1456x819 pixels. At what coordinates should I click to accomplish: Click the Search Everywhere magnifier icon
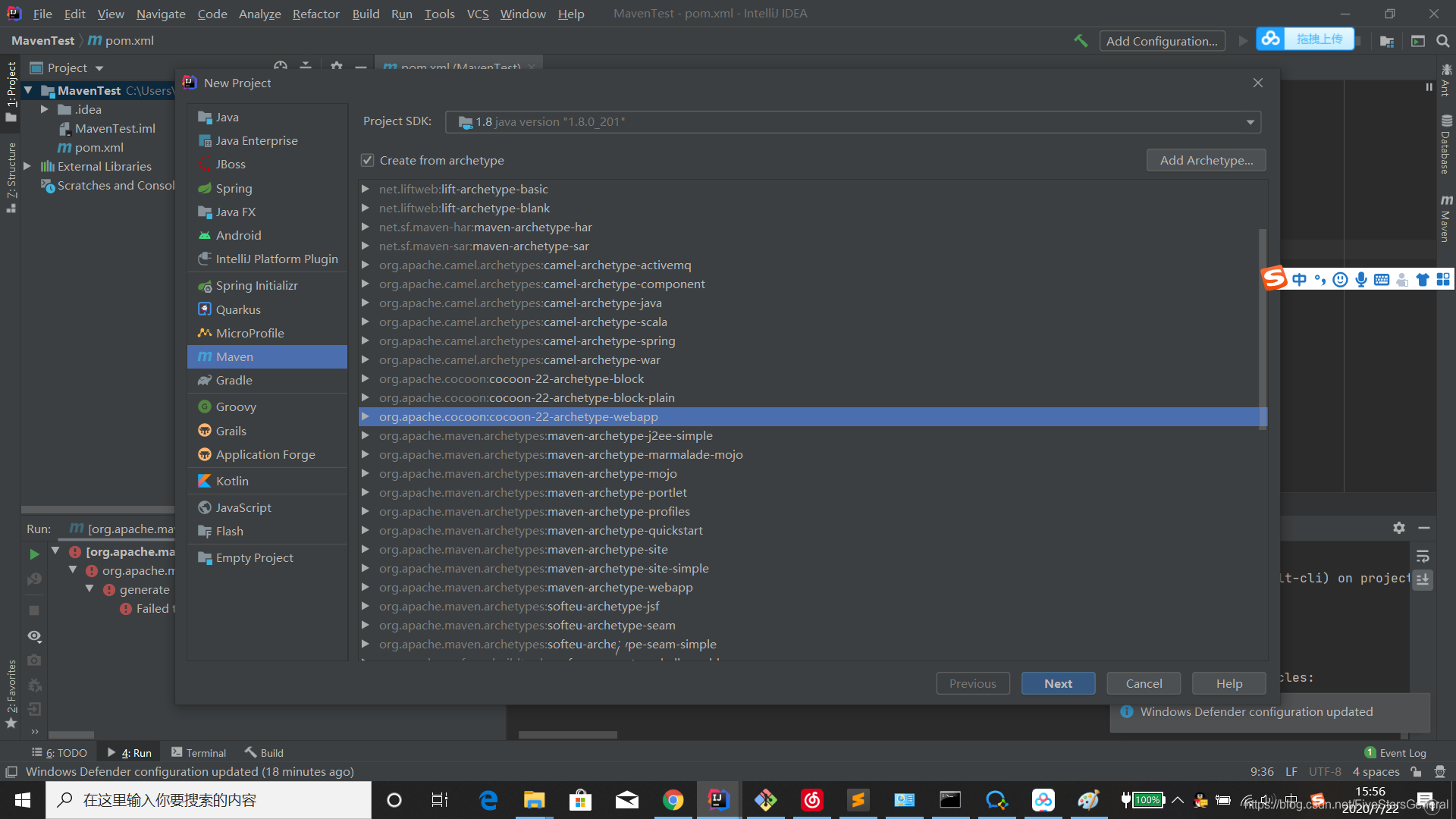pyautogui.click(x=1442, y=41)
